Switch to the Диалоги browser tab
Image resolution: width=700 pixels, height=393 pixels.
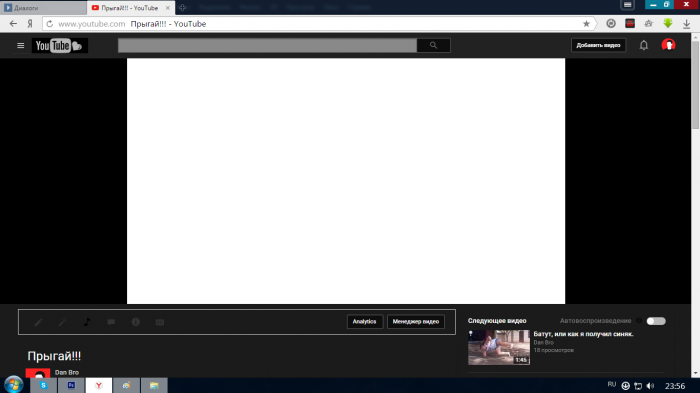(43, 8)
